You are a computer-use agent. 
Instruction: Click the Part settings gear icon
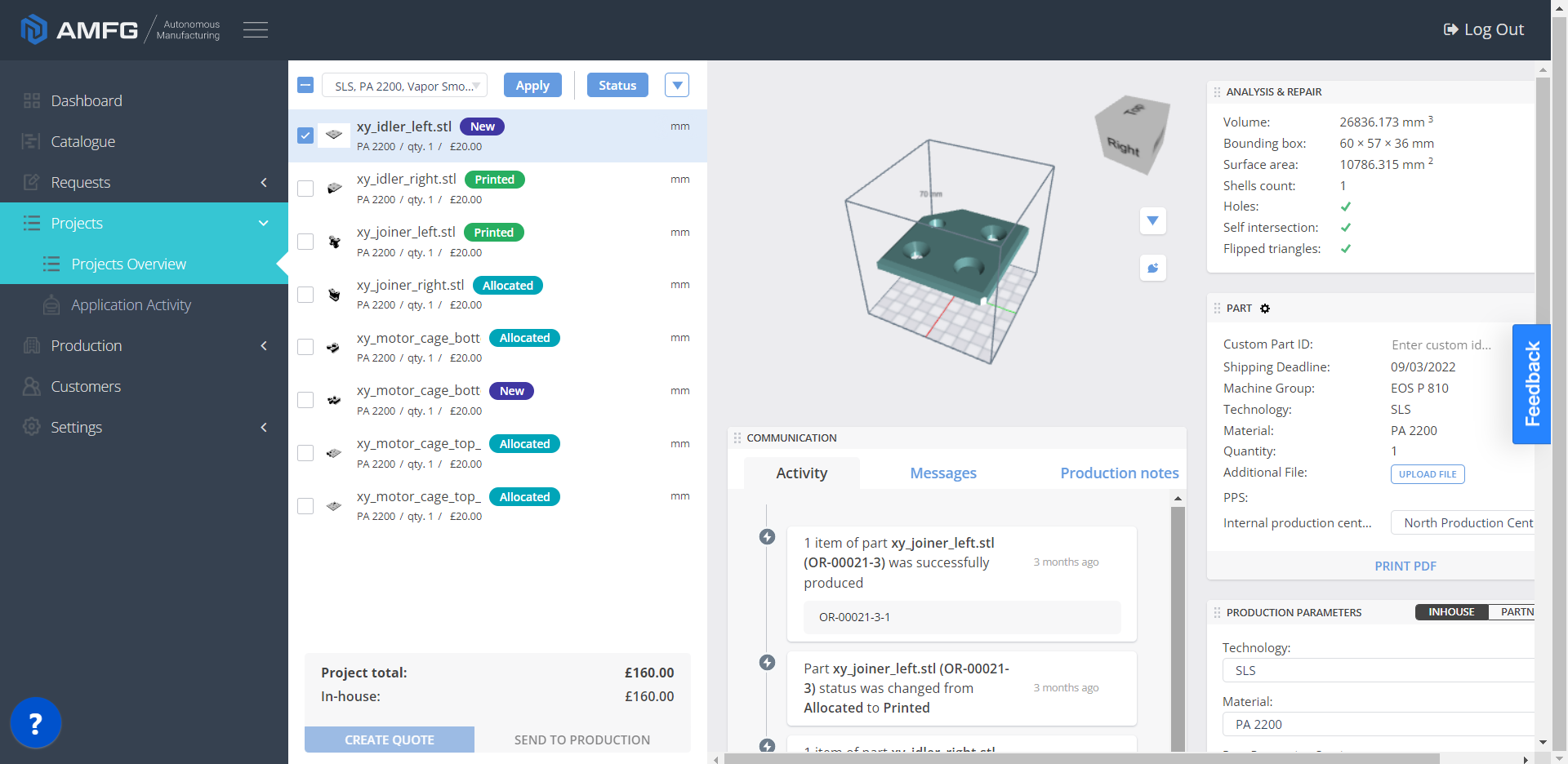(x=1265, y=309)
